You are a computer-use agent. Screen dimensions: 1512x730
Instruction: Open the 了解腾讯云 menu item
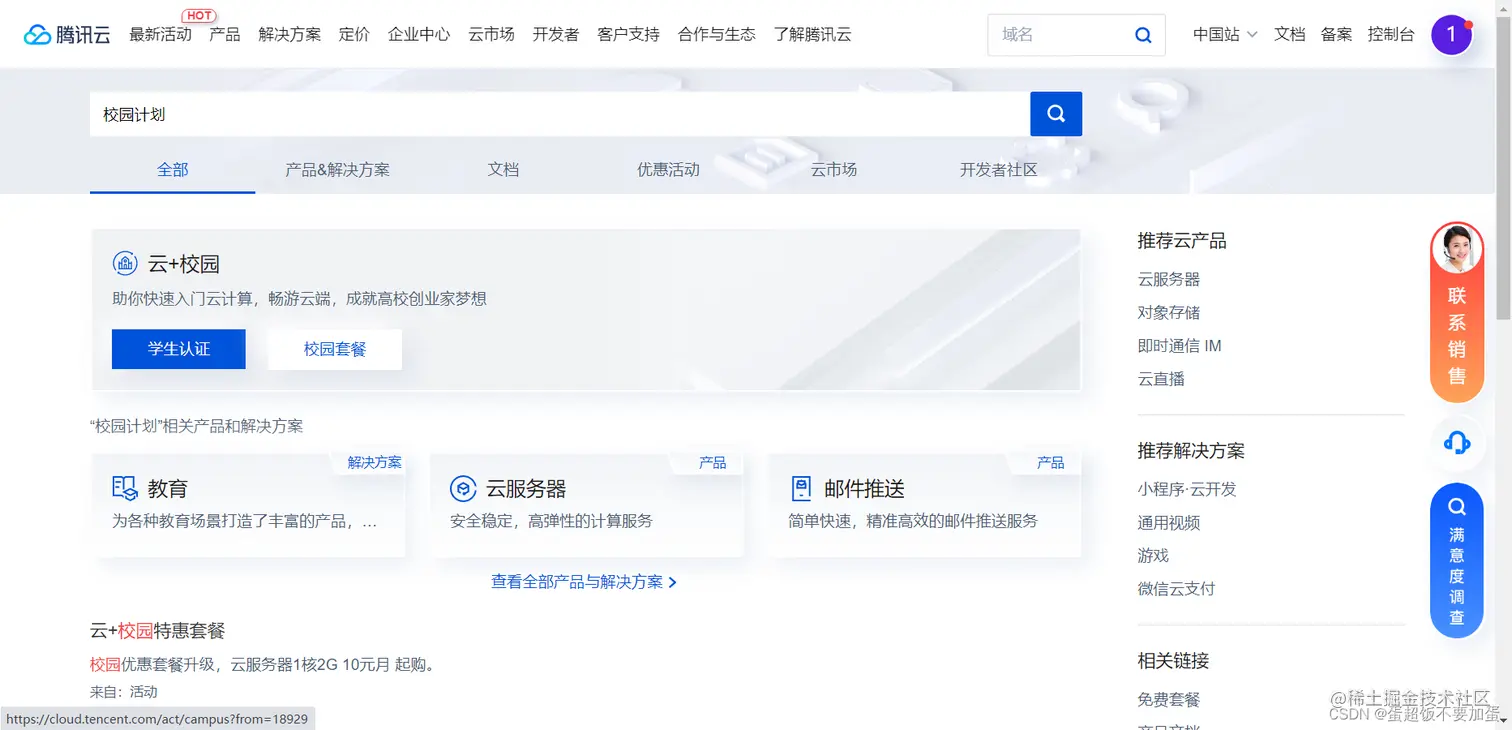pos(813,34)
